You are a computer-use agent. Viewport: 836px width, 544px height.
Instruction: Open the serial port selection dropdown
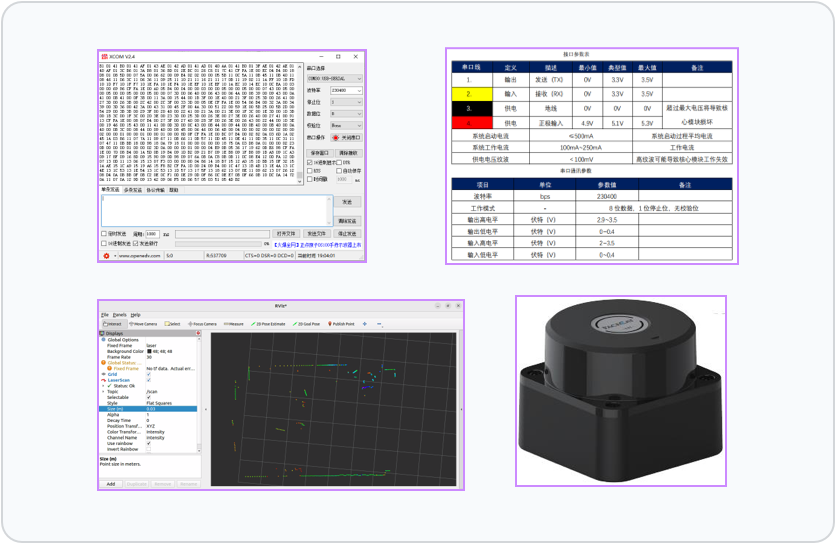click(x=335, y=78)
